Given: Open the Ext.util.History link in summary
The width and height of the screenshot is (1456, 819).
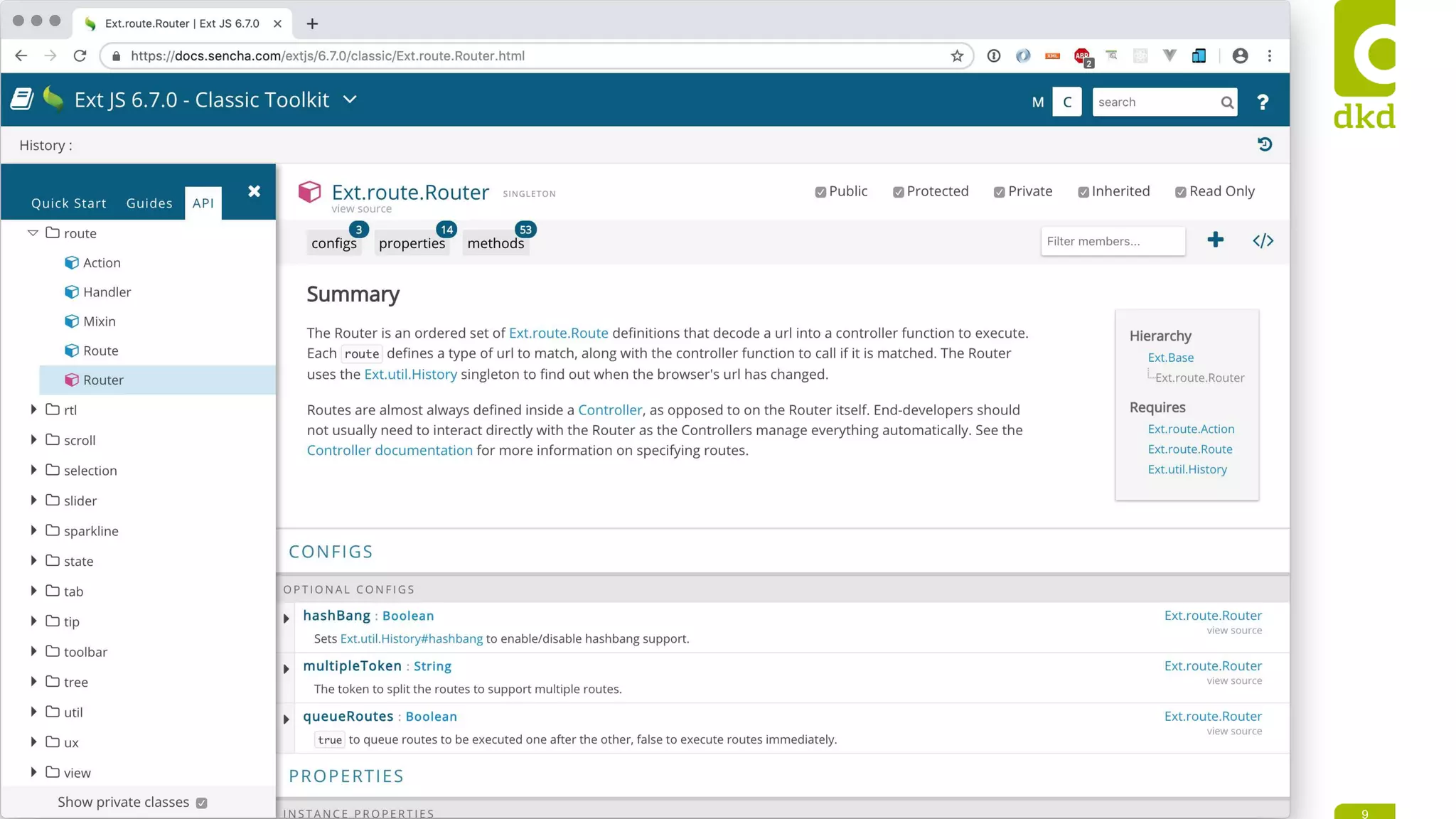Looking at the screenshot, I should coord(410,374).
